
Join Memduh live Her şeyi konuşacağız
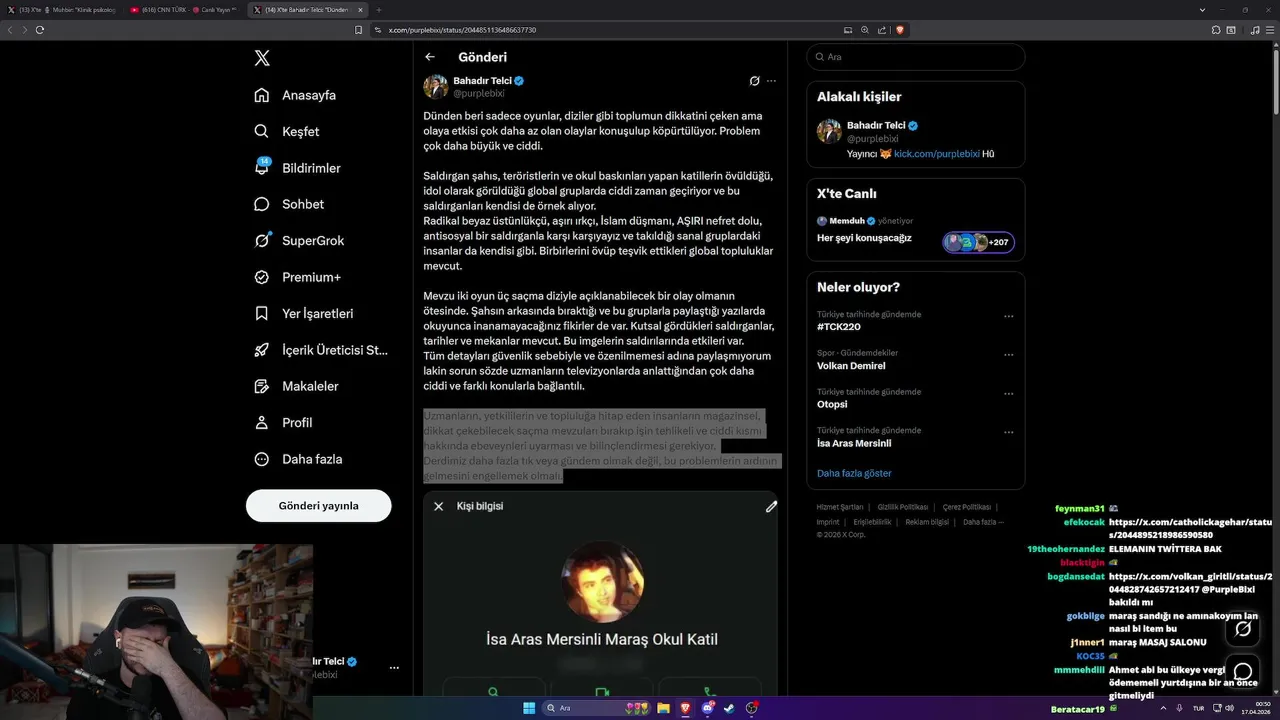[864, 238]
